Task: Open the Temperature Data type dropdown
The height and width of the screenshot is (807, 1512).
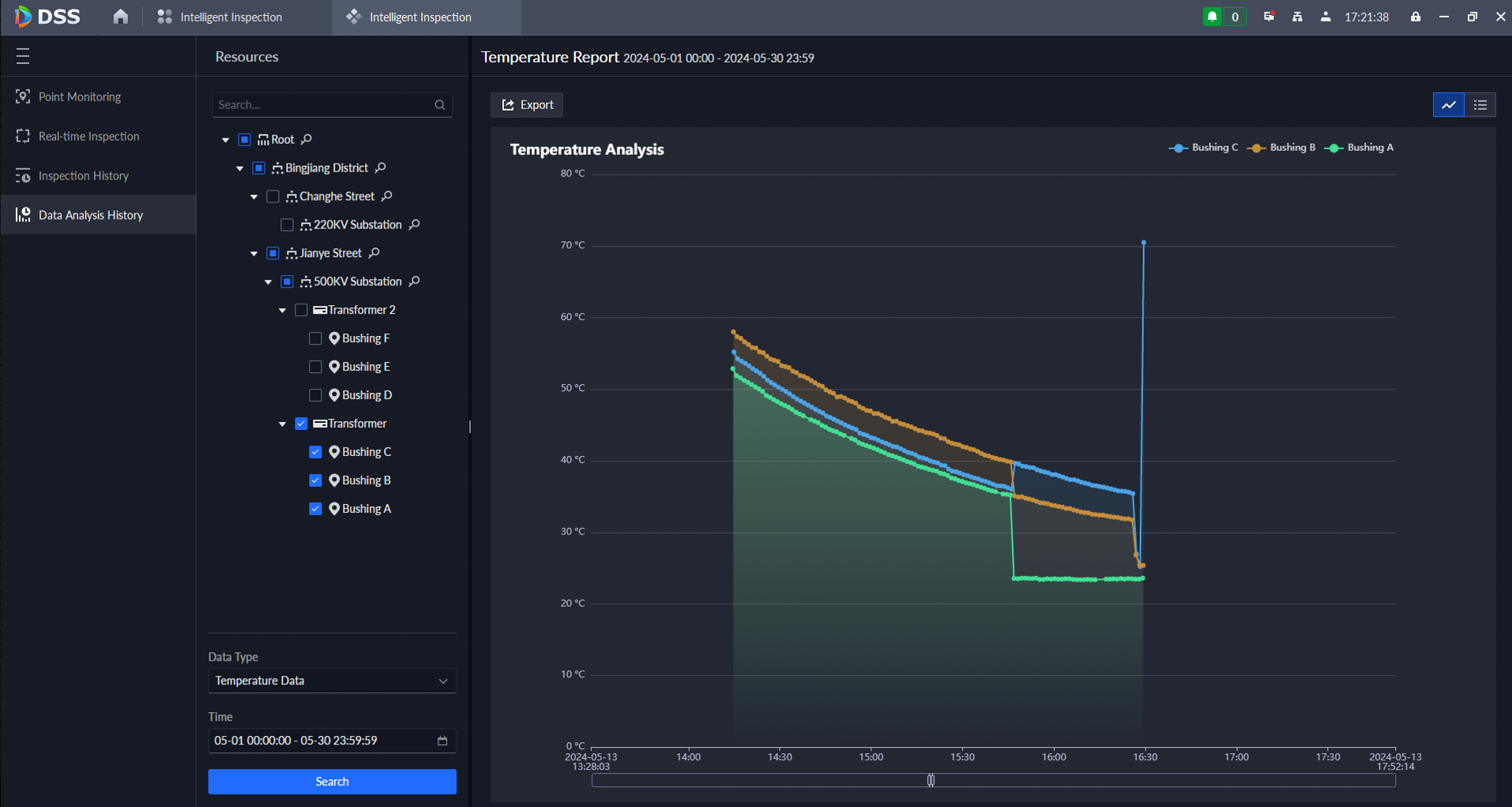Action: pyautogui.click(x=332, y=681)
